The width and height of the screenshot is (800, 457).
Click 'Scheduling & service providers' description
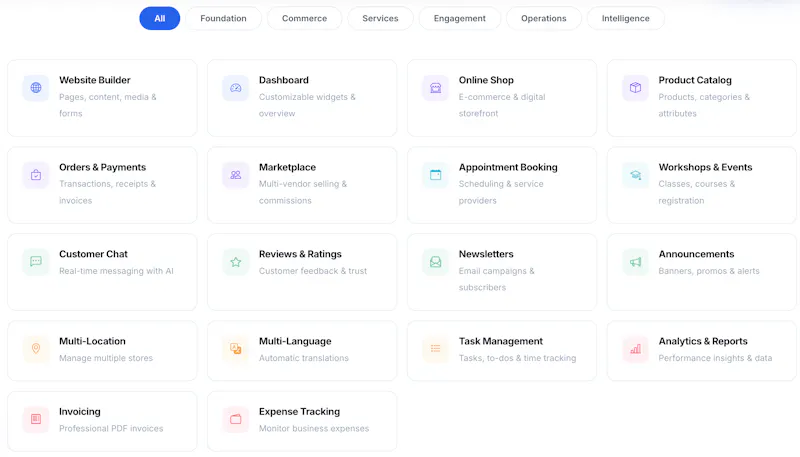tap(501, 192)
